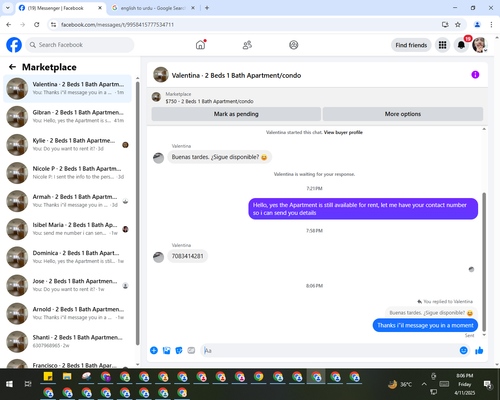
Task: Click the chat message scrollbar
Action: (484, 262)
